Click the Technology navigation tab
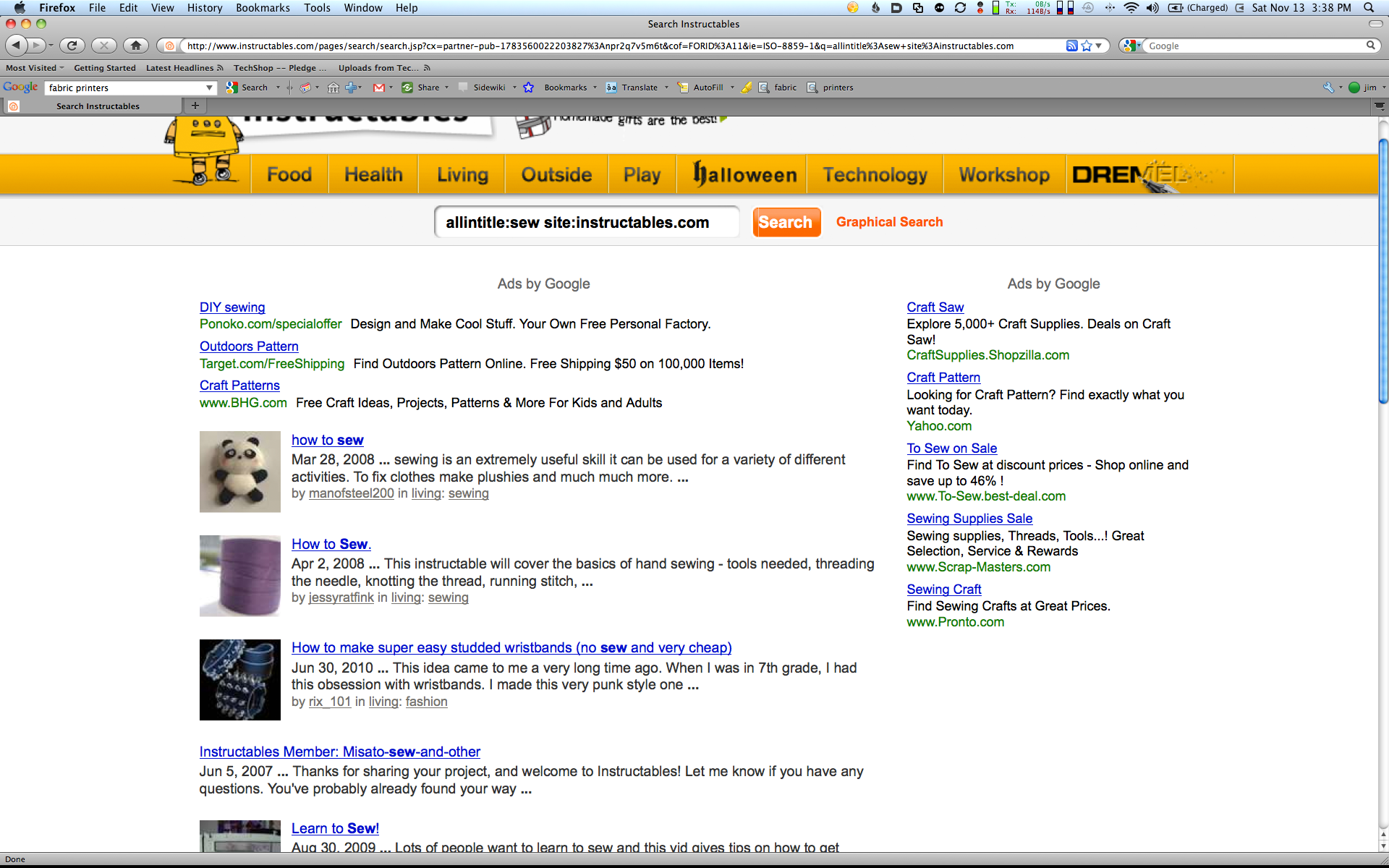 coord(875,175)
